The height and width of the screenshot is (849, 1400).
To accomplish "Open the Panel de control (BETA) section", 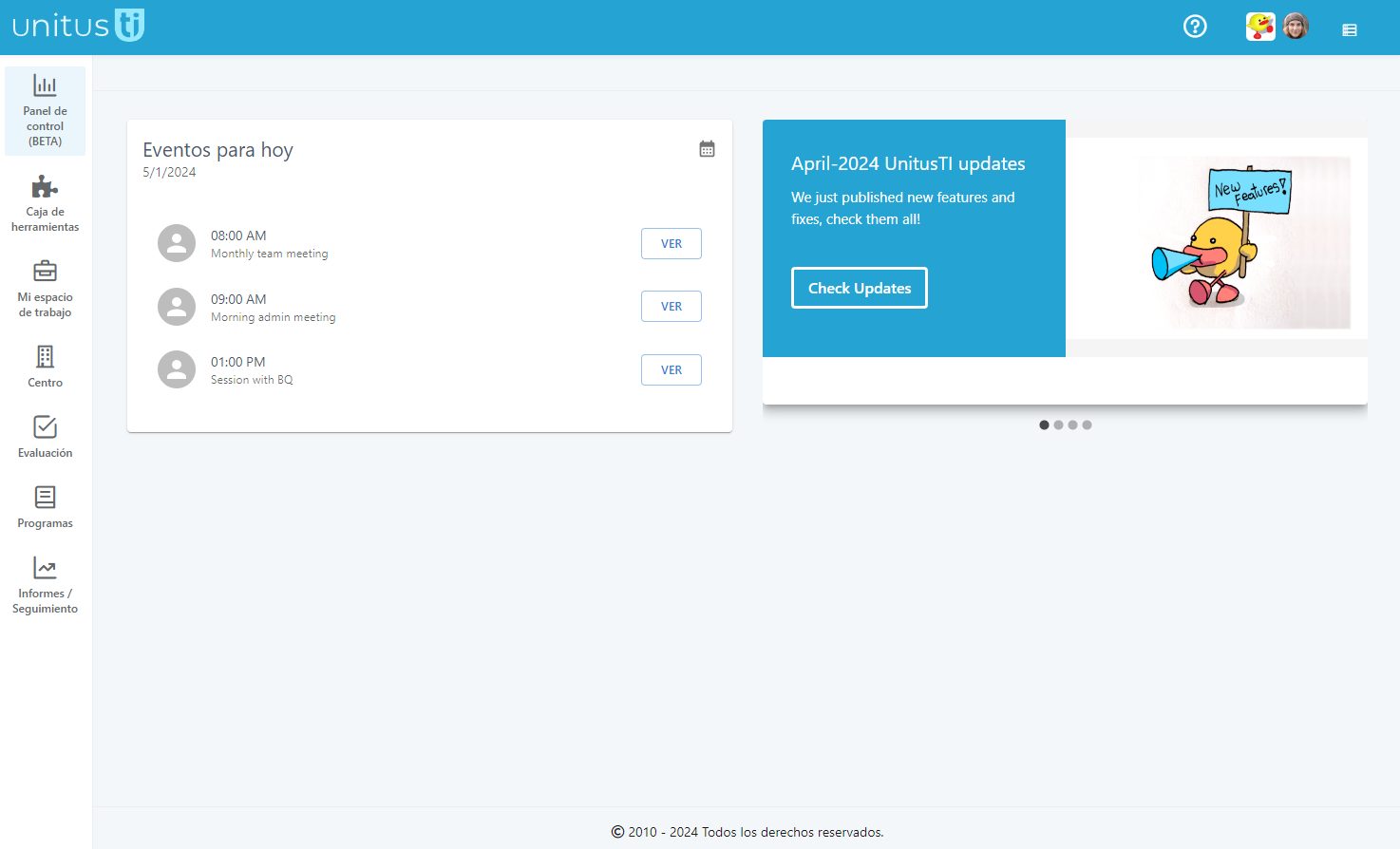I will click(x=45, y=109).
